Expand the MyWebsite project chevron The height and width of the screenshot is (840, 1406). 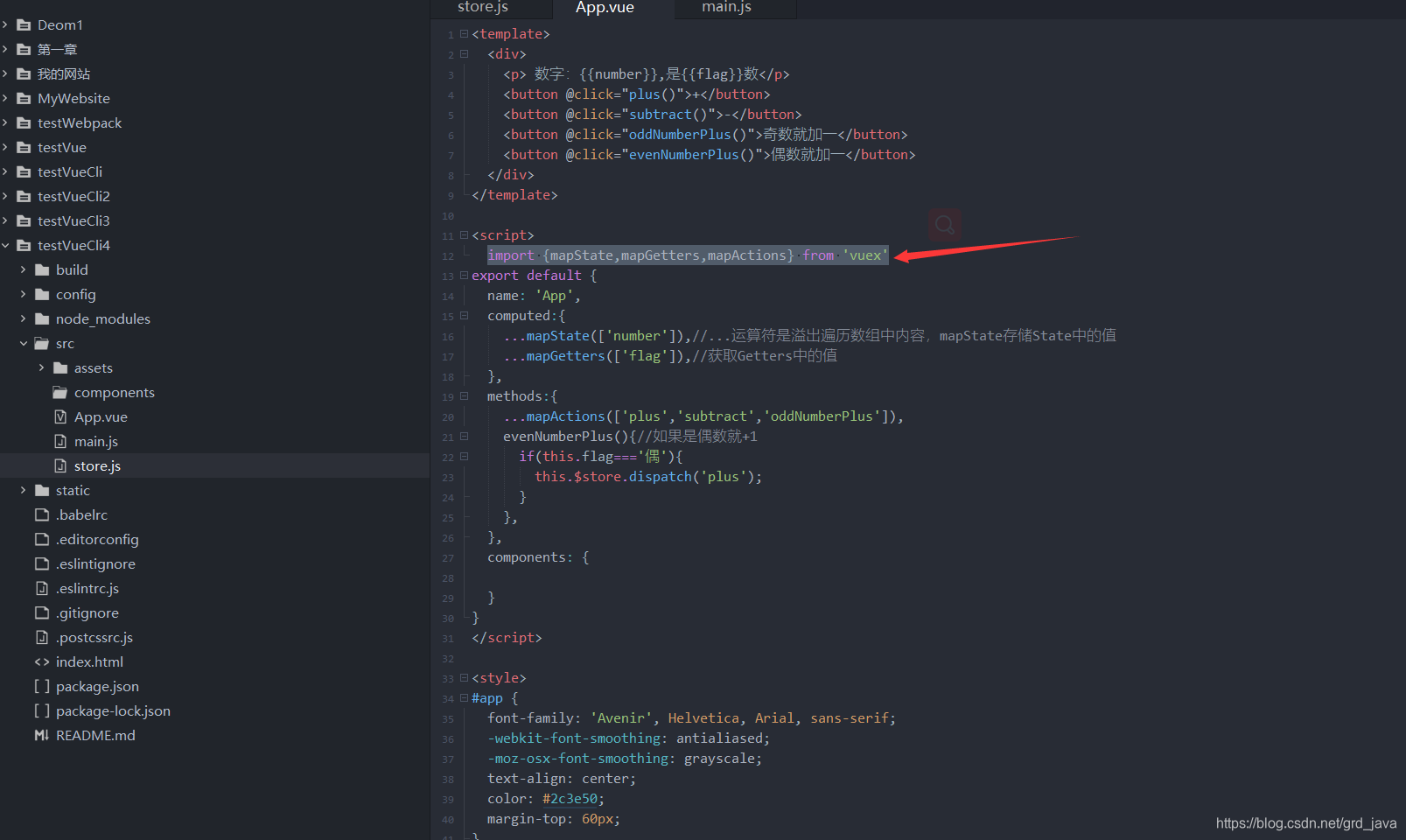click(x=5, y=99)
